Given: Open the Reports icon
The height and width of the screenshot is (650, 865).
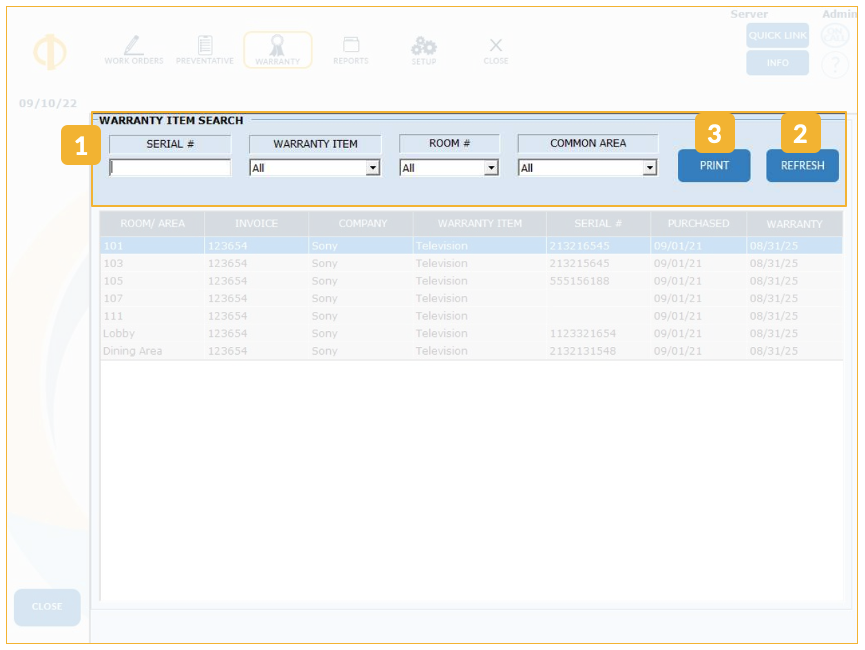Looking at the screenshot, I should tap(350, 47).
